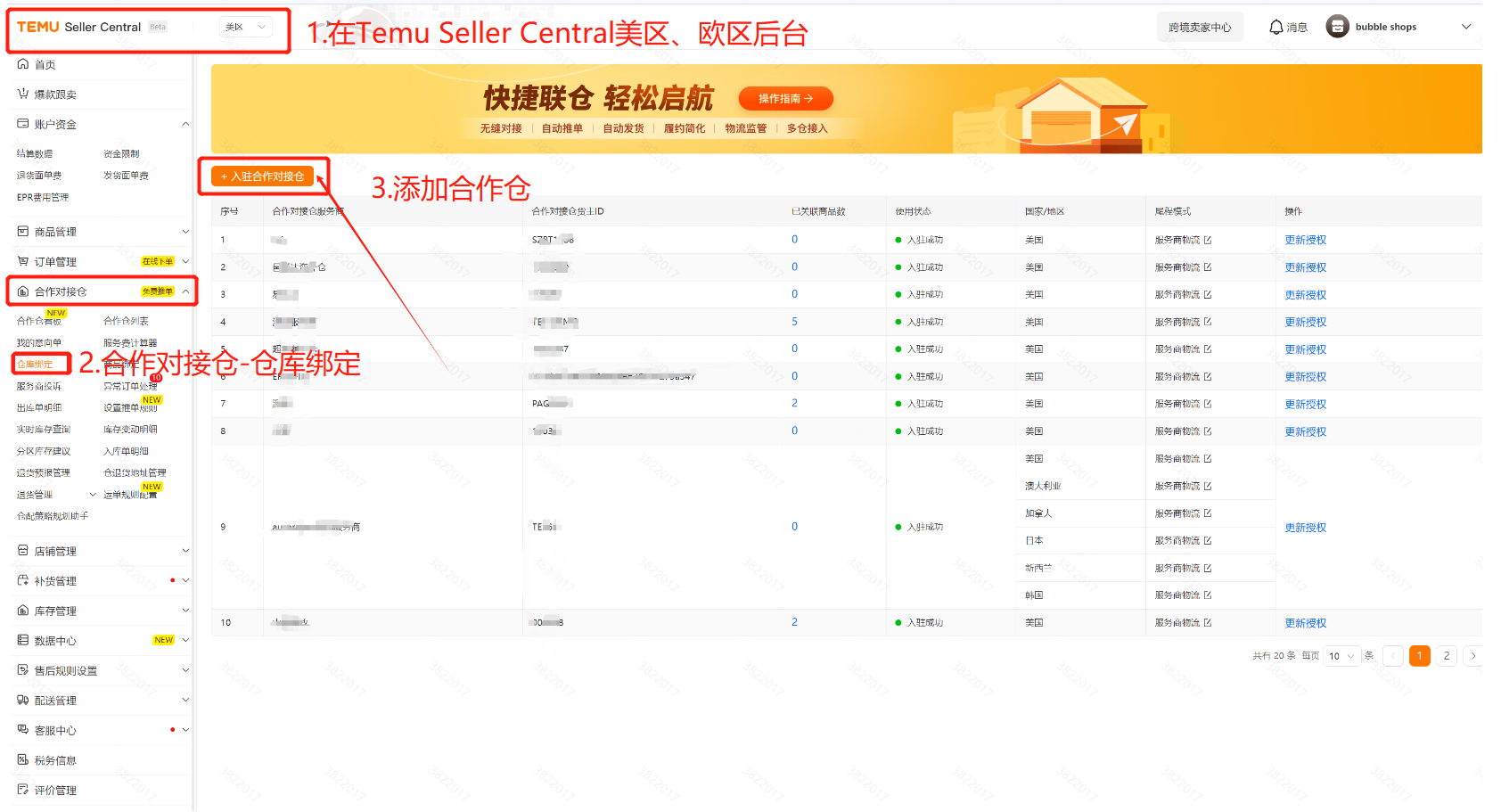Open 服务商物流 link icon for 澳大利亚
The width and height of the screenshot is (1501, 812).
coord(1208,486)
